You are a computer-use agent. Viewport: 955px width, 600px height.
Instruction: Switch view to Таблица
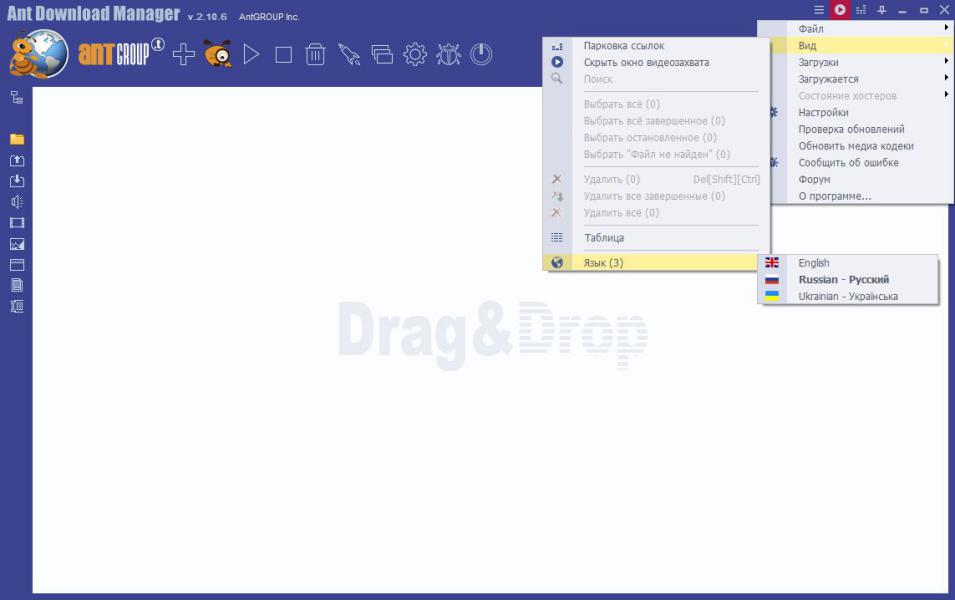tap(656, 238)
